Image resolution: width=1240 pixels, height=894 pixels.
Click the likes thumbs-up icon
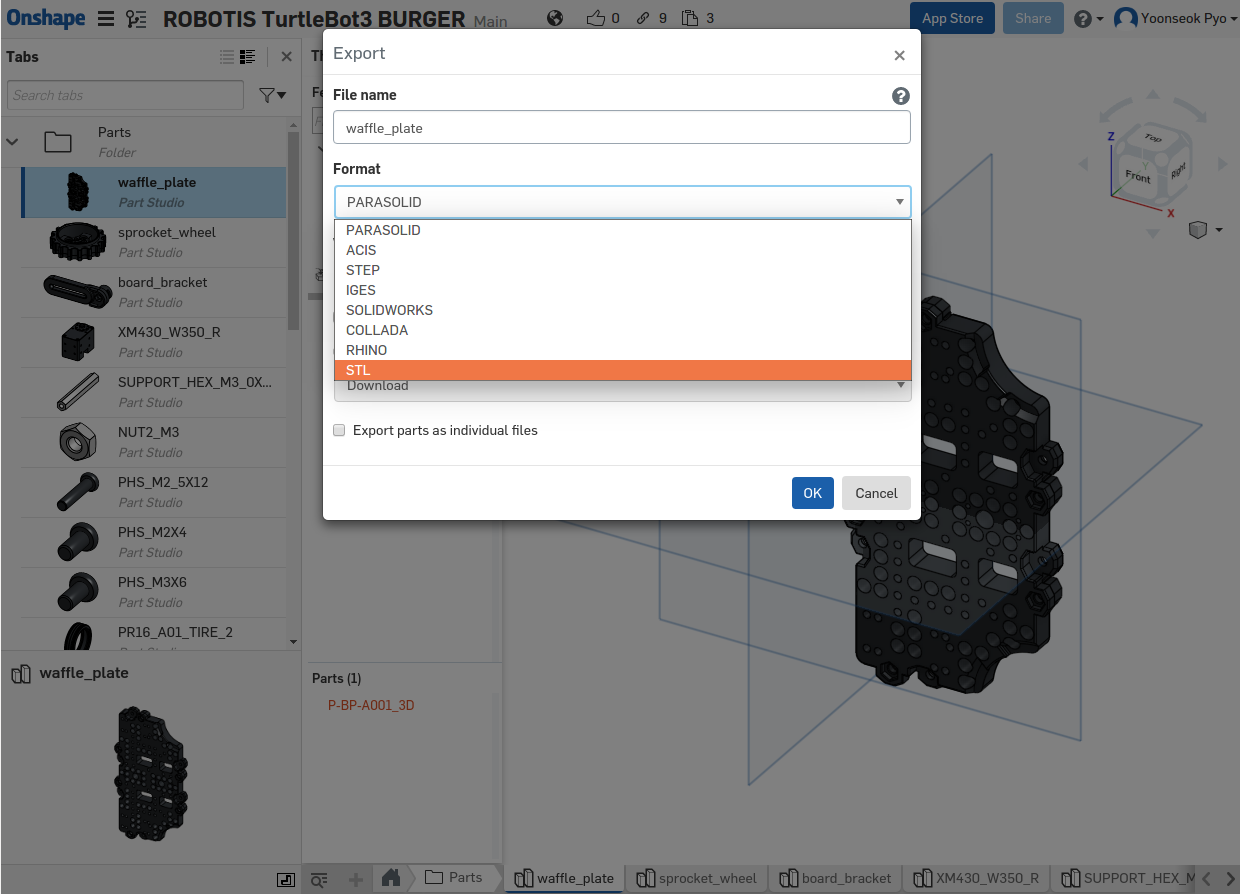pyautogui.click(x=596, y=18)
